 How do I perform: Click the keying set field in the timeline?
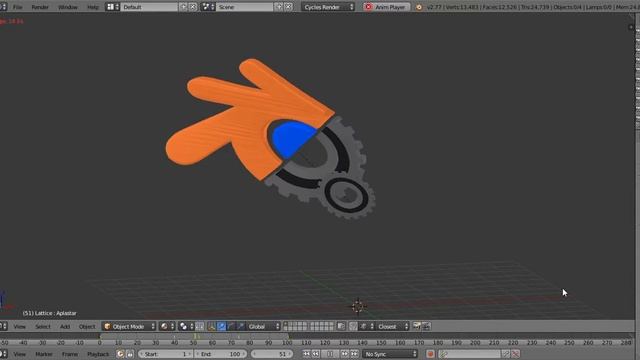tap(470, 354)
